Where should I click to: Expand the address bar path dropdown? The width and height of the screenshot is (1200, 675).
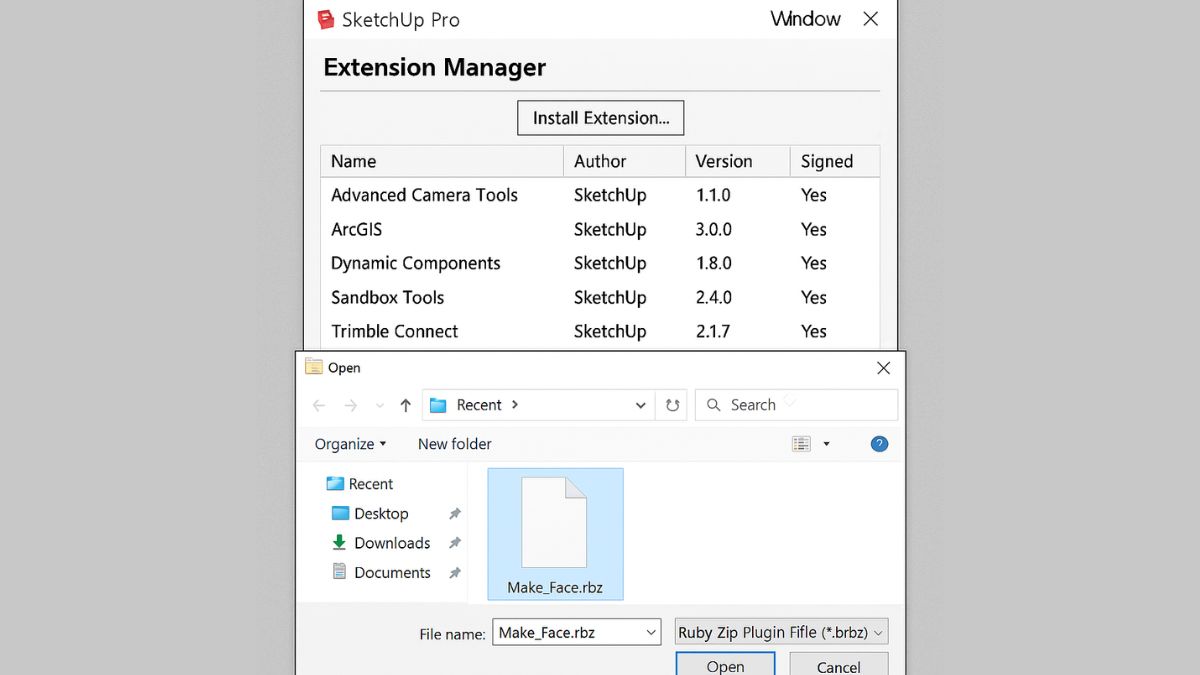coord(641,405)
